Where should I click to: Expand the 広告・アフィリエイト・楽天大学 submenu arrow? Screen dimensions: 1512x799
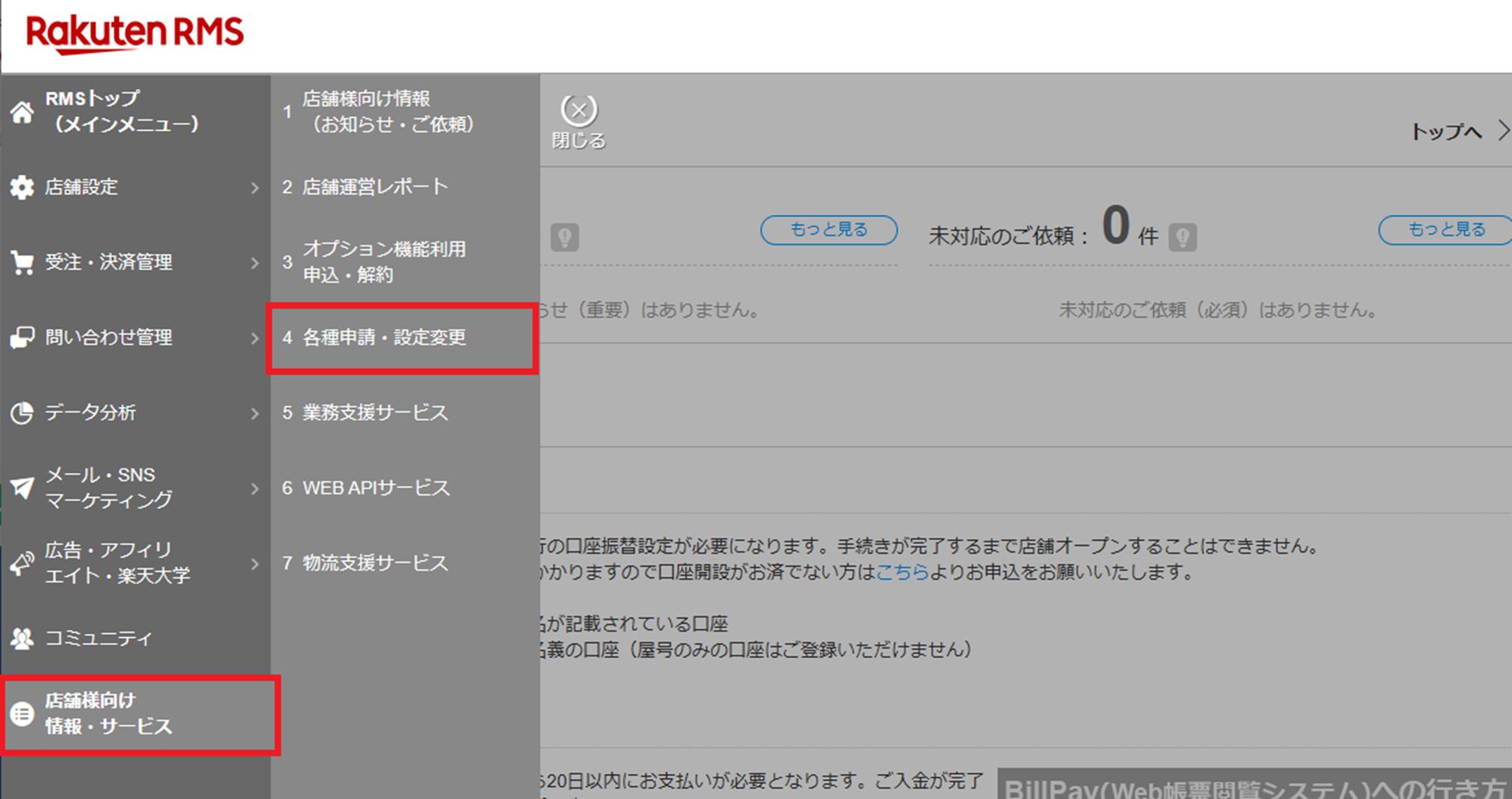point(255,564)
